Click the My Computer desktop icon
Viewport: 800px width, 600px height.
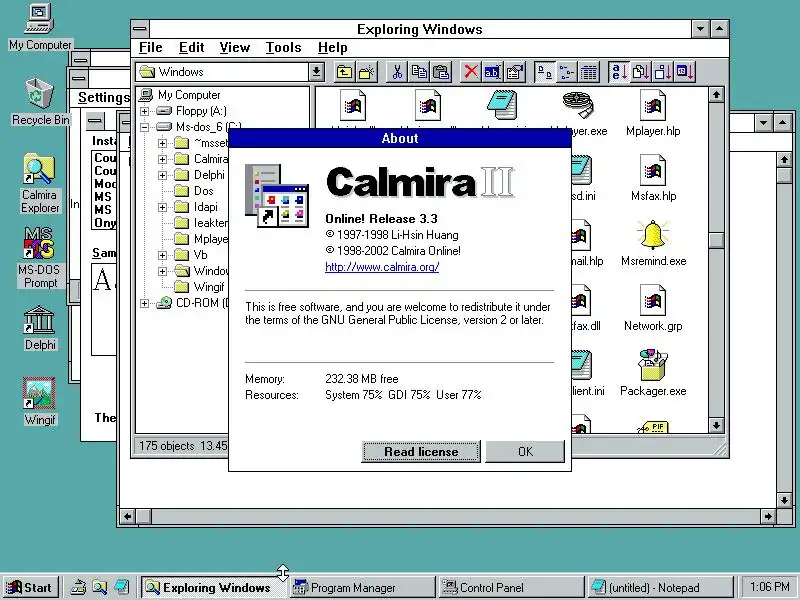(40, 27)
